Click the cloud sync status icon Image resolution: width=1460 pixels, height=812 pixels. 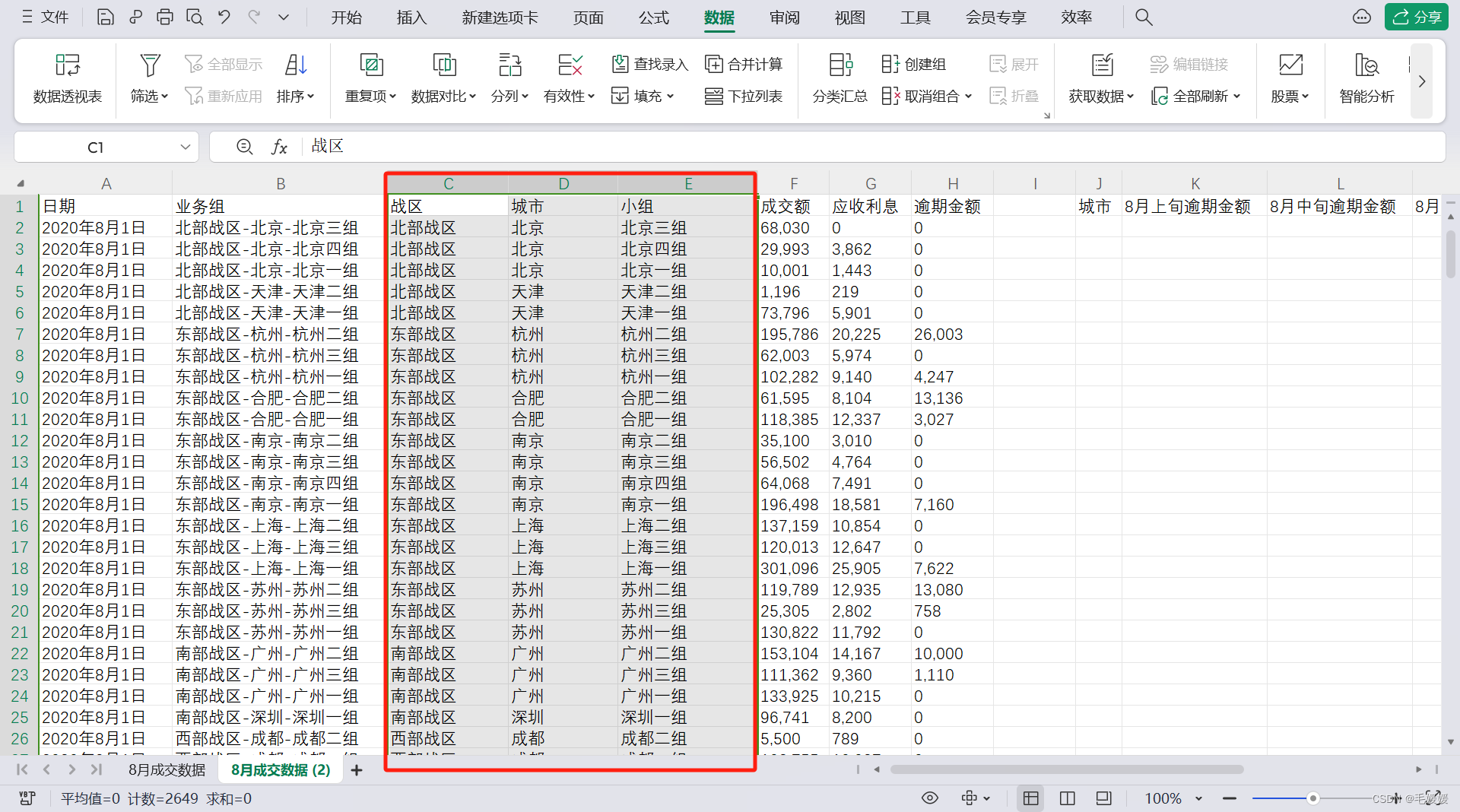click(x=1361, y=17)
